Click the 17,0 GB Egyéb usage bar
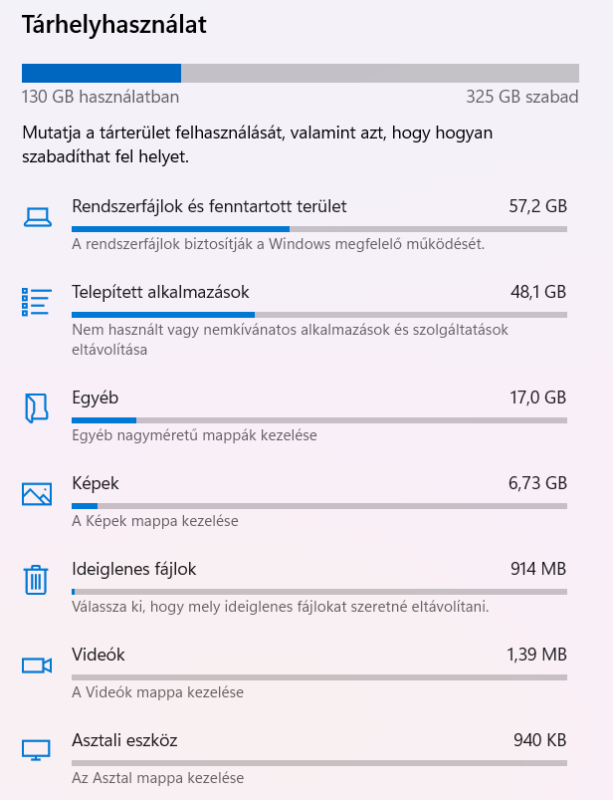The height and width of the screenshot is (800, 613). (x=319, y=420)
